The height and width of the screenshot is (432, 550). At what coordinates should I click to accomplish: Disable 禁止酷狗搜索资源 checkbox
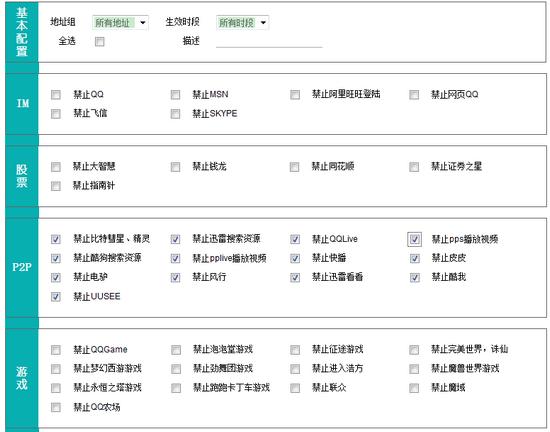coord(56,258)
